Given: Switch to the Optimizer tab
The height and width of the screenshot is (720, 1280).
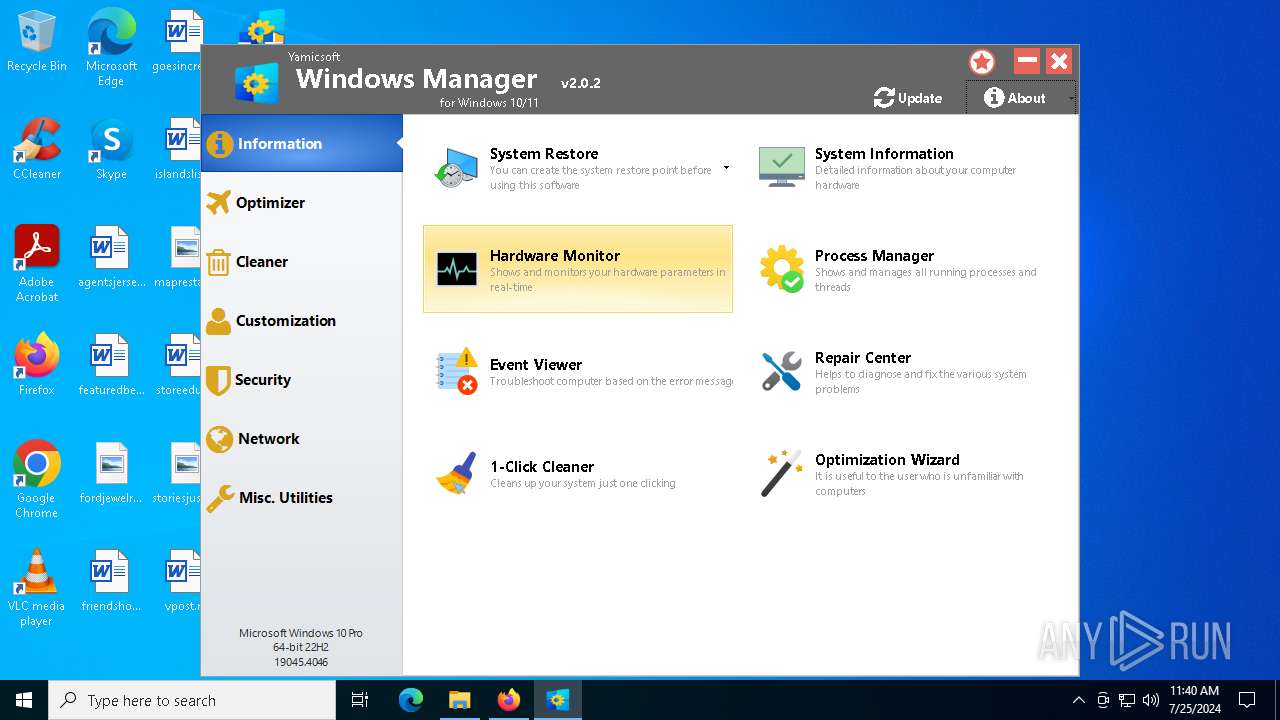Looking at the screenshot, I should (x=302, y=203).
